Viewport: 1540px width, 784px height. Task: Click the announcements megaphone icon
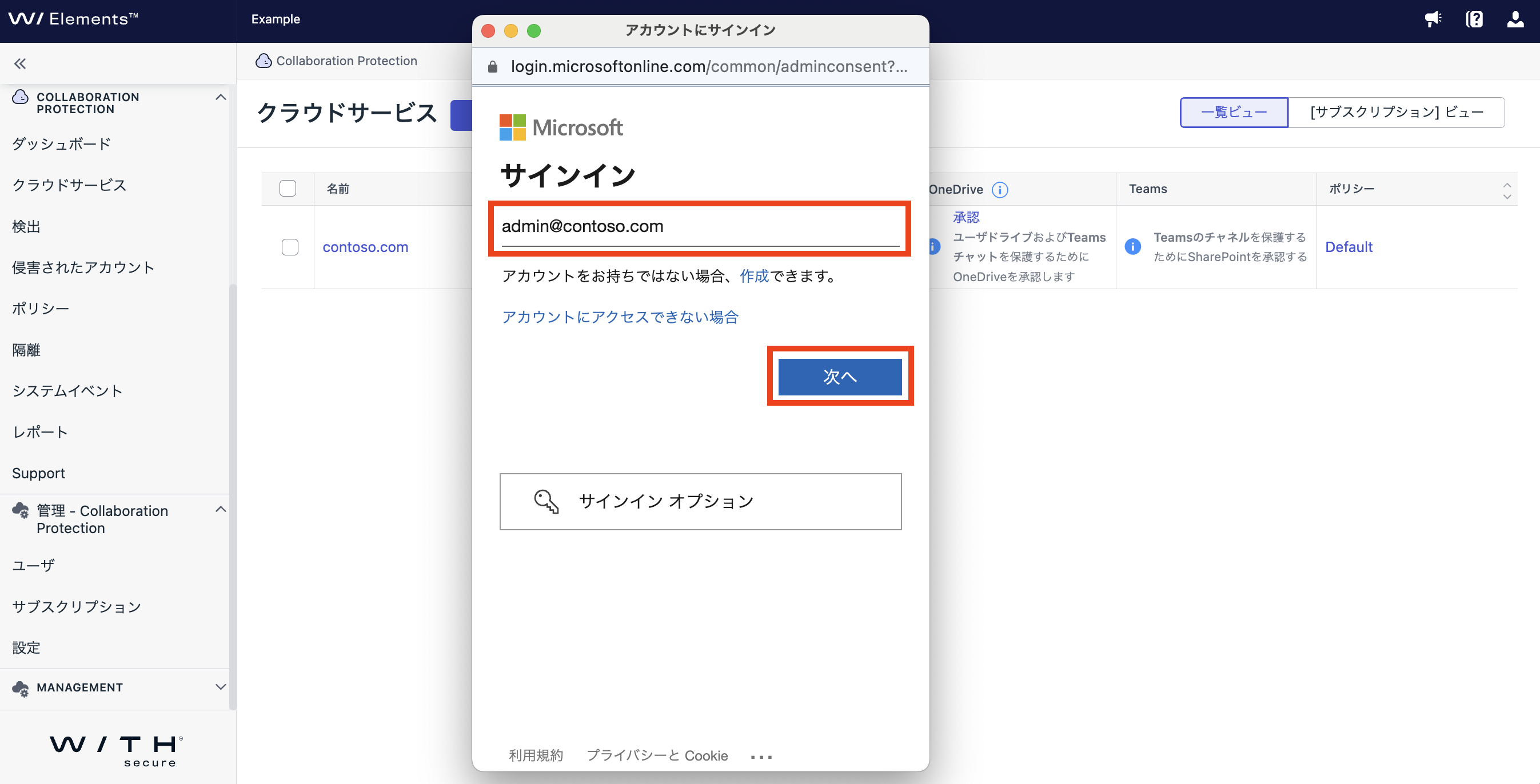click(x=1433, y=19)
